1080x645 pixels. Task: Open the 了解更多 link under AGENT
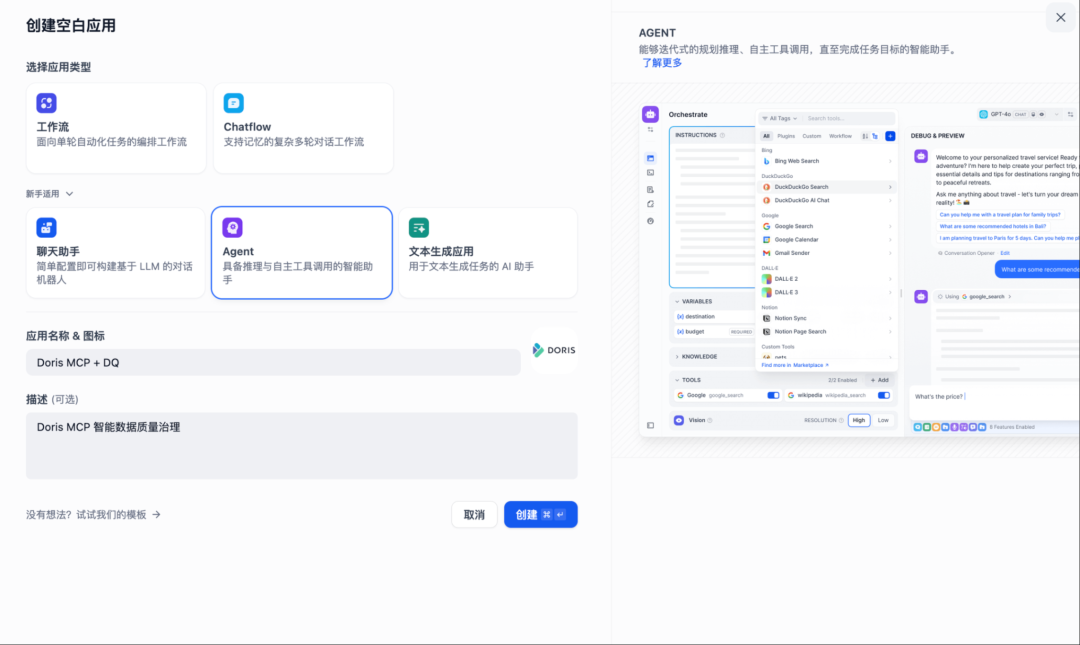[662, 63]
